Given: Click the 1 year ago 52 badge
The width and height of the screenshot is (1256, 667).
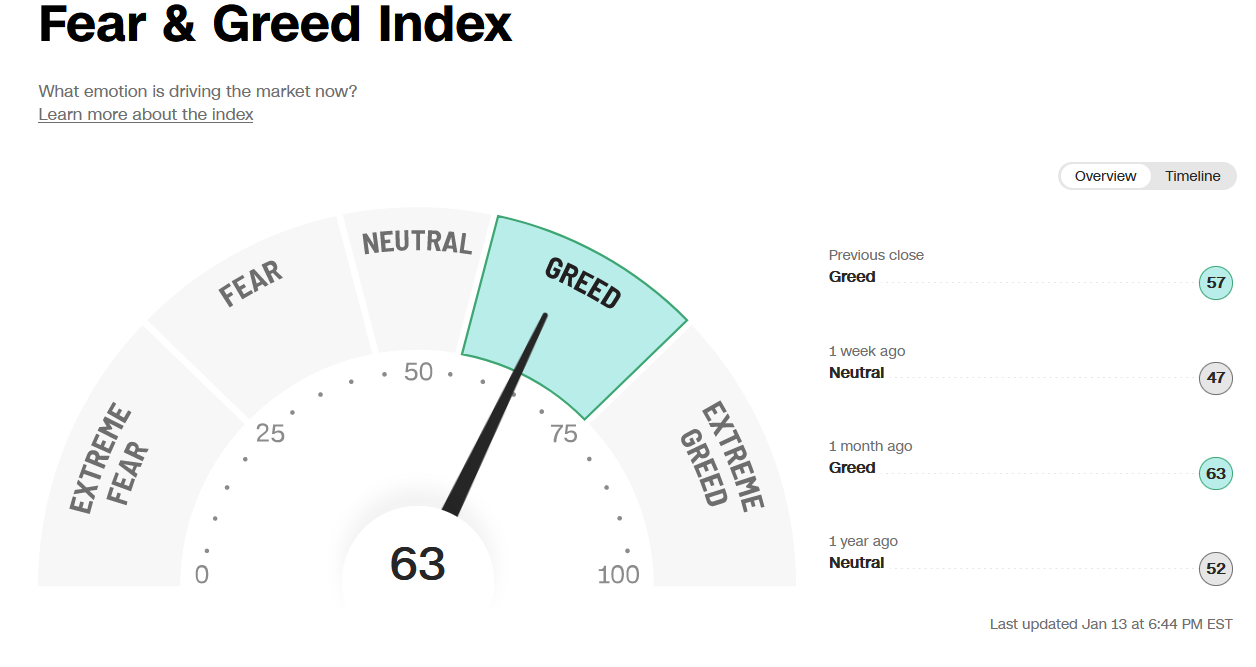Looking at the screenshot, I should coord(1215,569).
